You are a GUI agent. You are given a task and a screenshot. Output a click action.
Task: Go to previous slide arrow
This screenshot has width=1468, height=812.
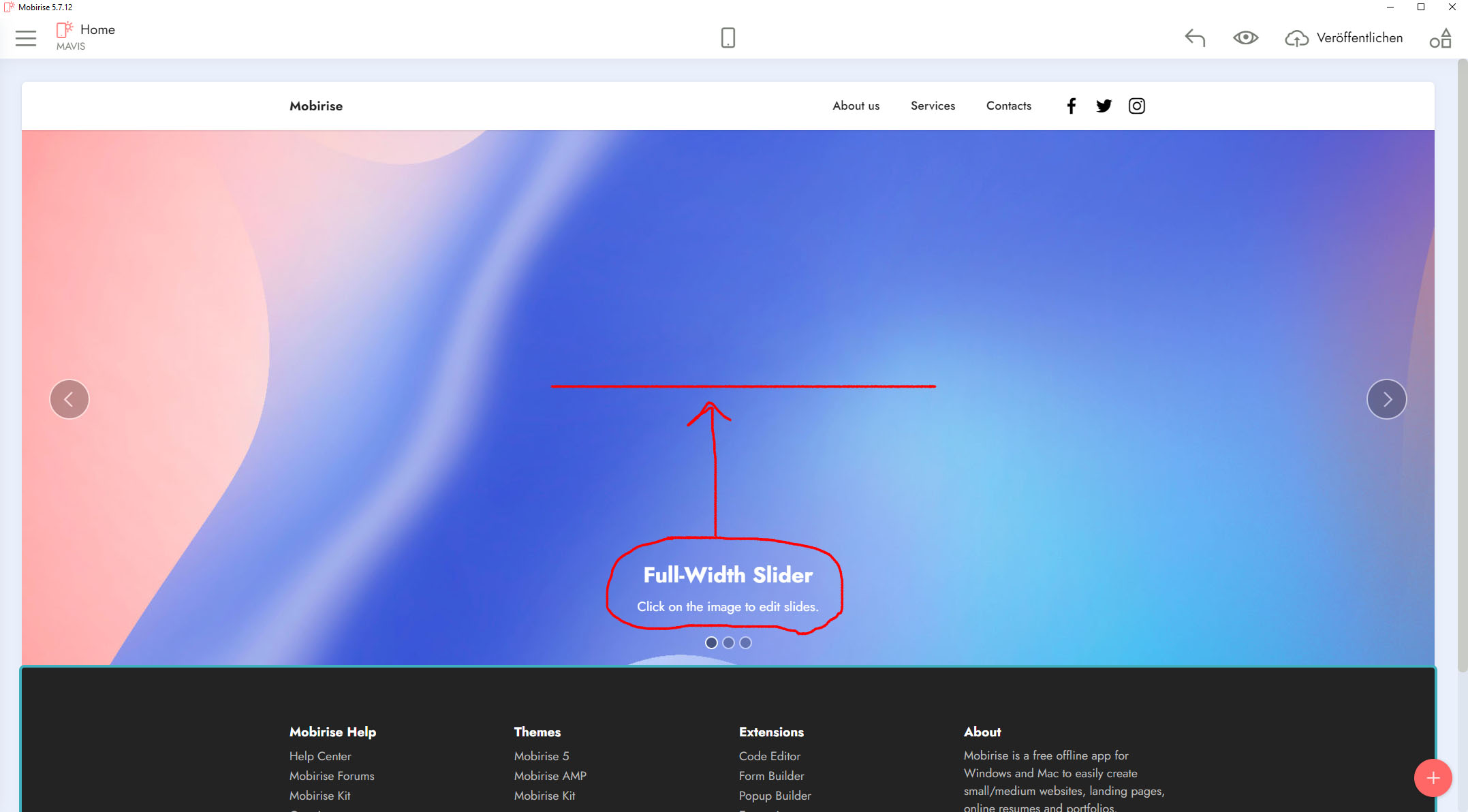pos(69,399)
